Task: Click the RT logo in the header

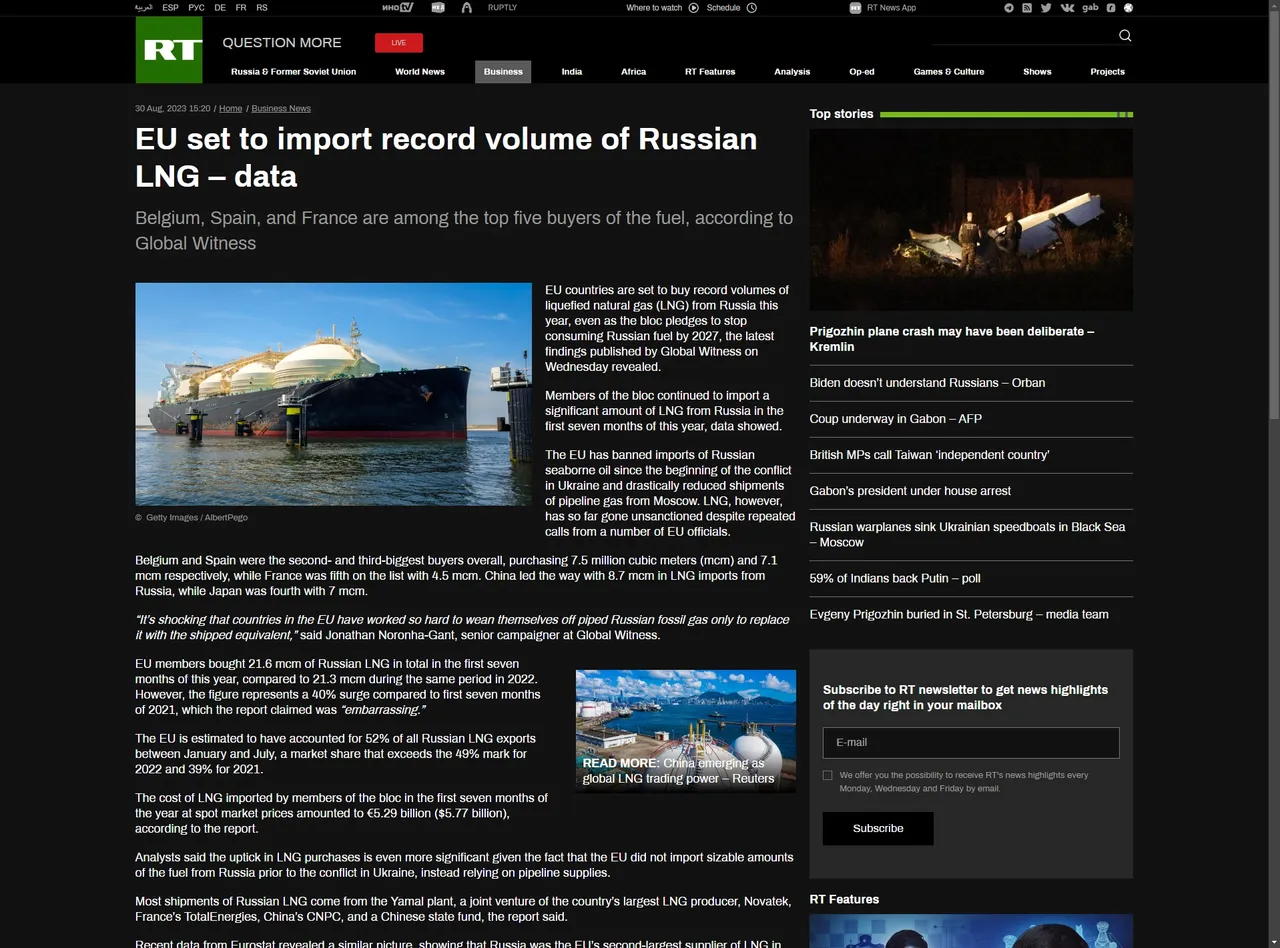Action: click(169, 50)
